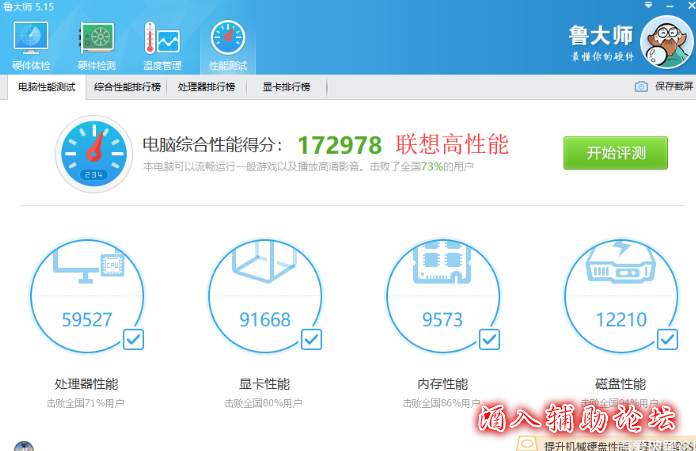
Task: Click the 击败全国80%用户 text
Action: point(263,403)
